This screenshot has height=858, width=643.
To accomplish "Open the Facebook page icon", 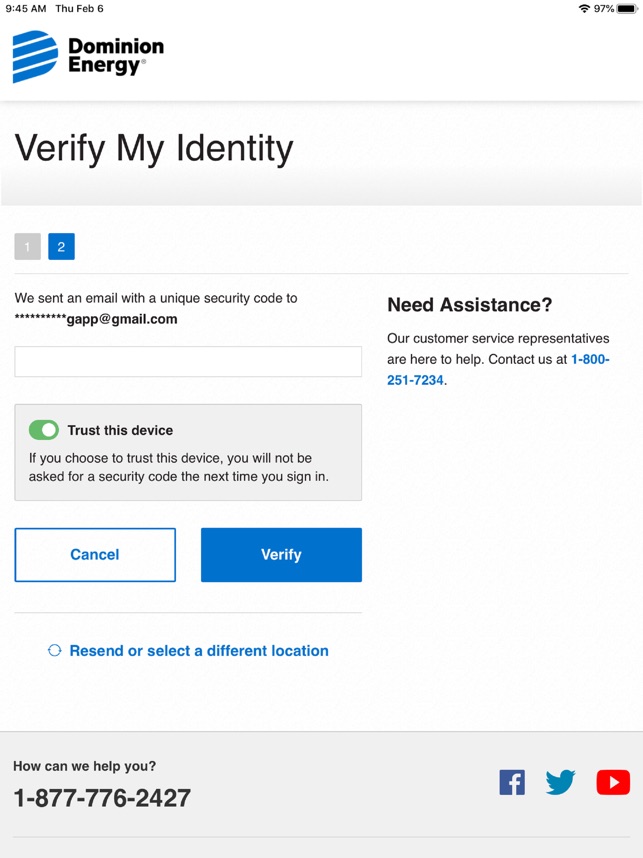I will coord(512,782).
